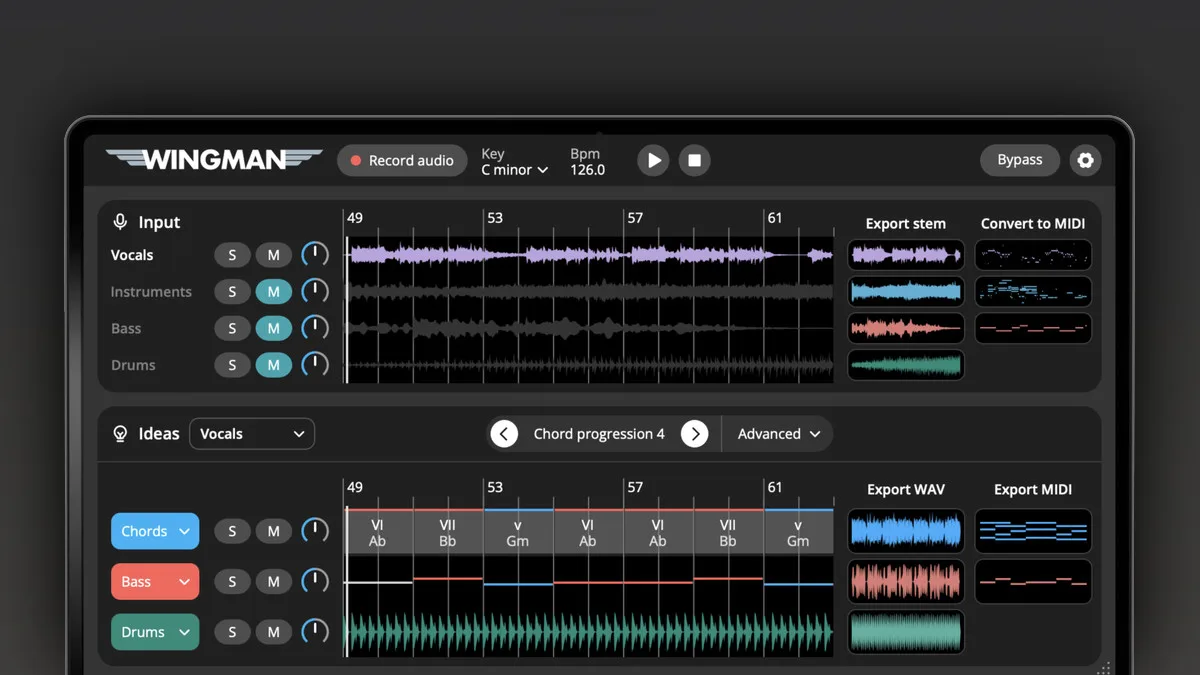Viewport: 1200px width, 675px height.
Task: Convert vocals to MIDI thumbnail
Action: coord(1033,255)
